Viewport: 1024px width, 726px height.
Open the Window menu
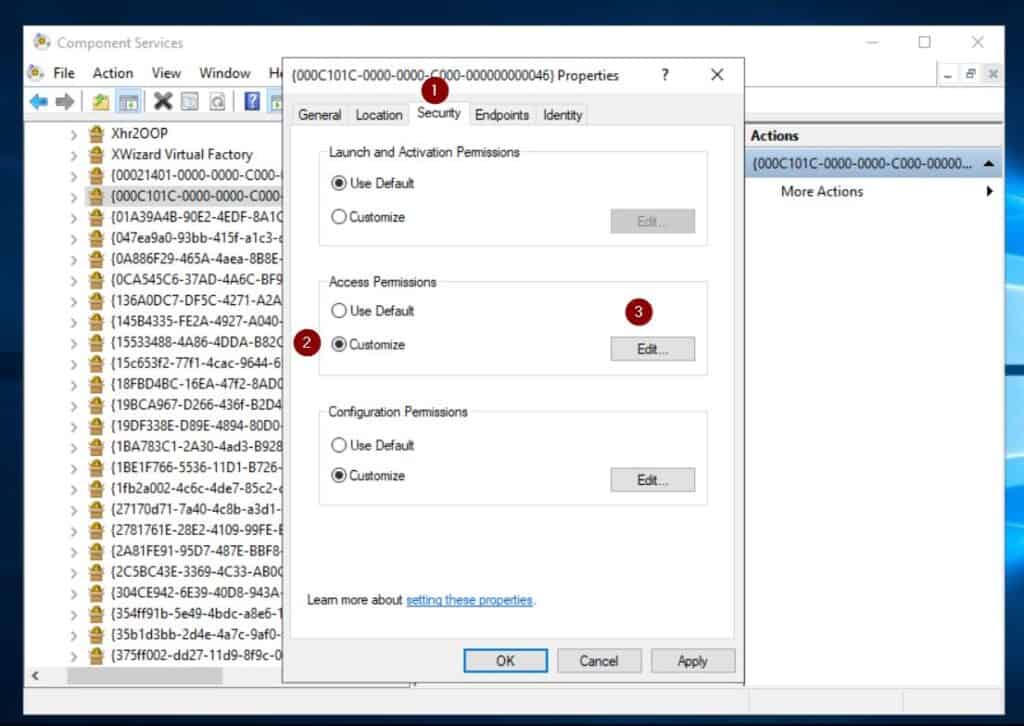pos(225,73)
